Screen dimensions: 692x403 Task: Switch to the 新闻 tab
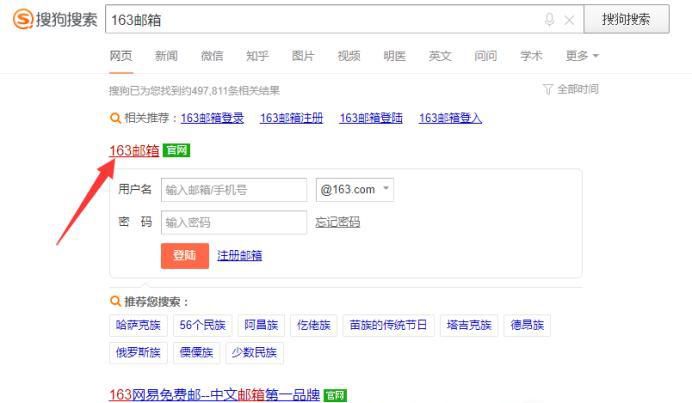166,56
